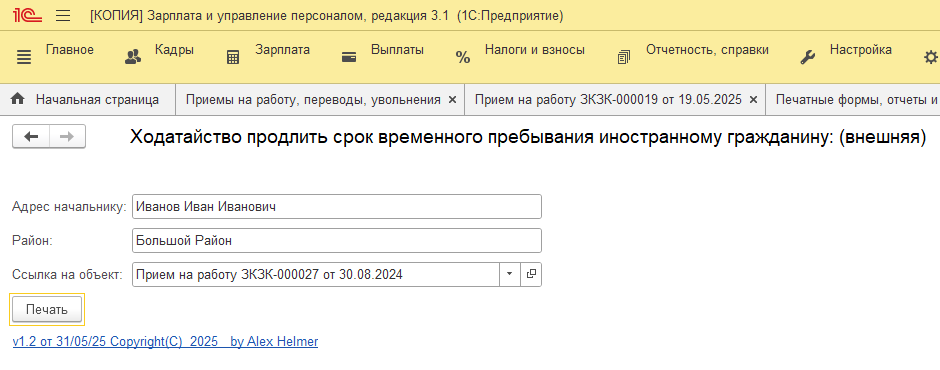Open the Отчетность, справки documents icon
This screenshot has width=940, height=370.
click(x=624, y=58)
